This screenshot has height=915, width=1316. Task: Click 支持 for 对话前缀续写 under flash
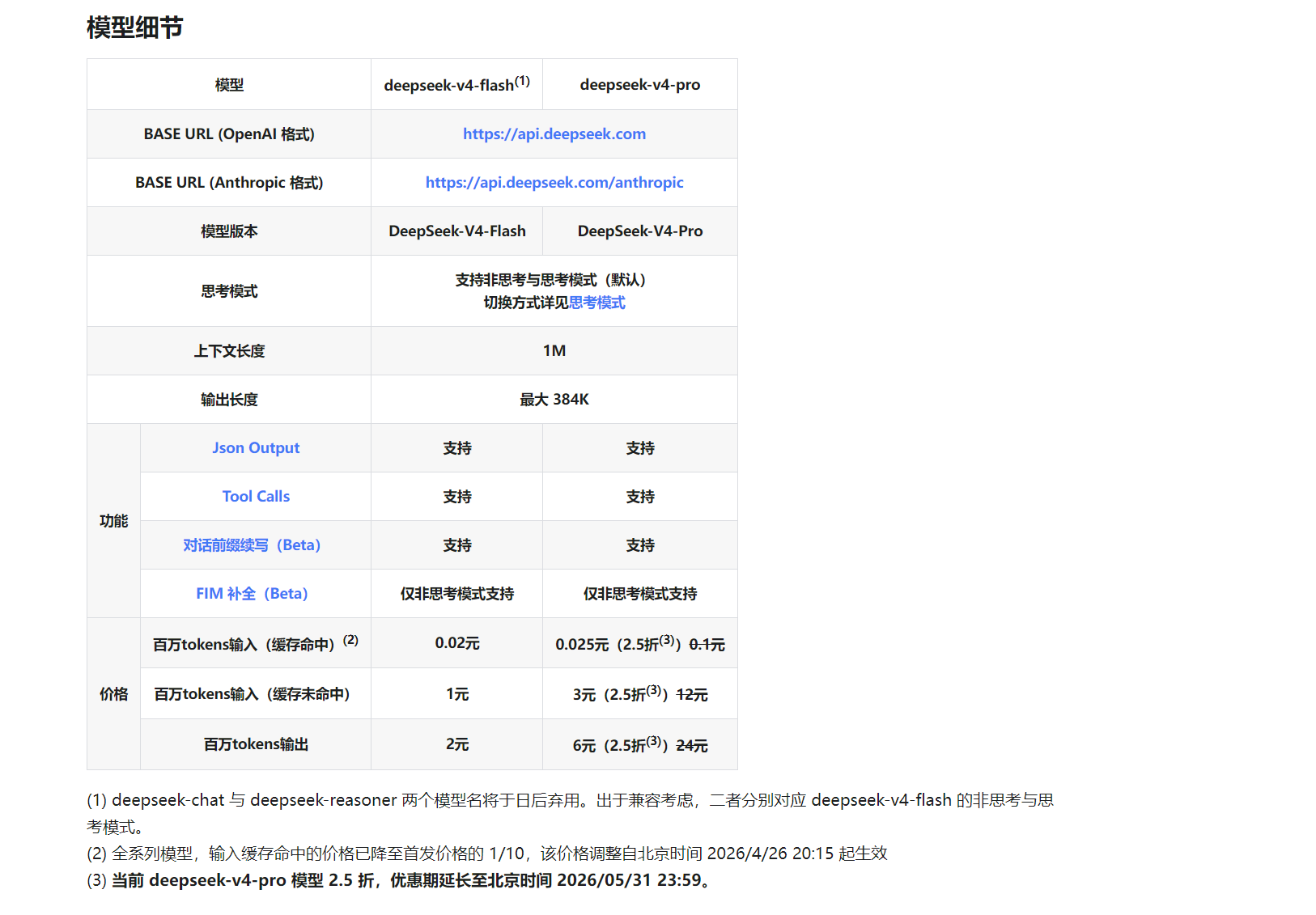(x=457, y=545)
